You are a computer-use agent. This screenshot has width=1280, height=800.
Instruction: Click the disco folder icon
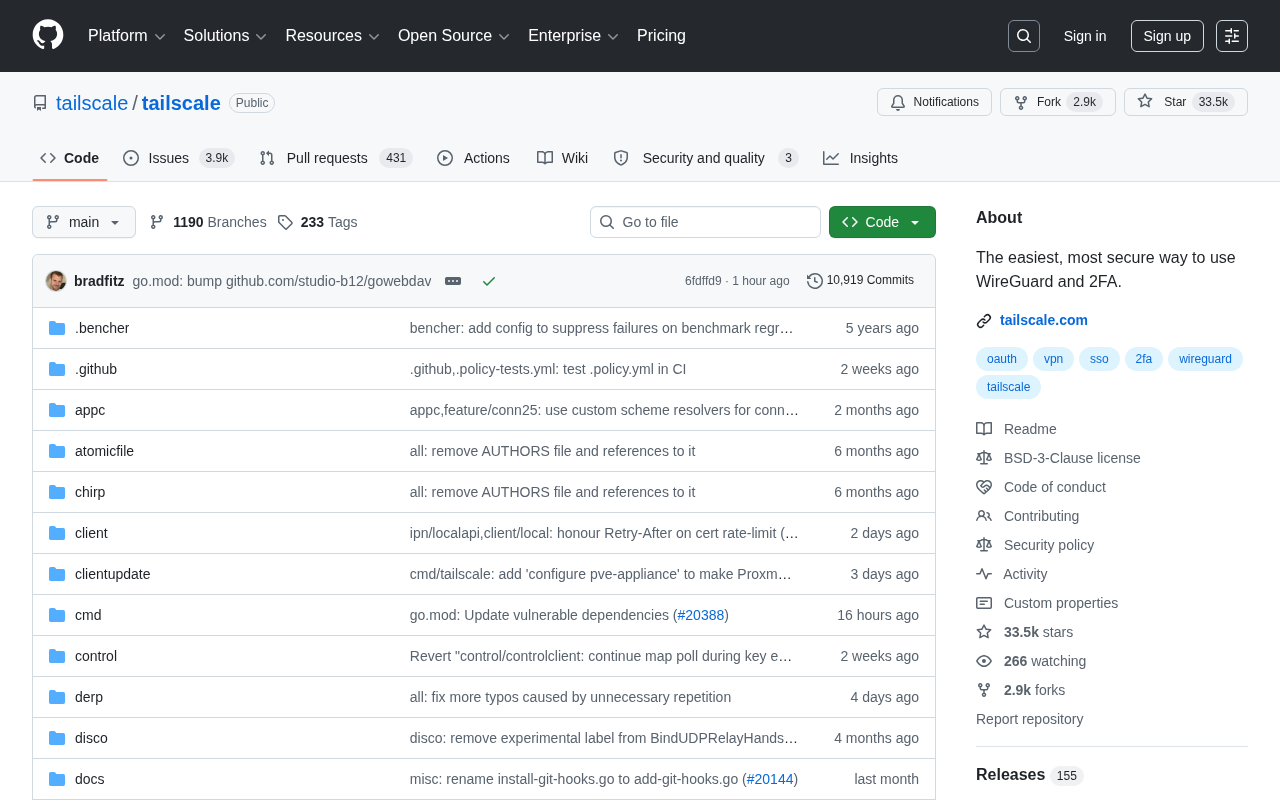click(57, 738)
